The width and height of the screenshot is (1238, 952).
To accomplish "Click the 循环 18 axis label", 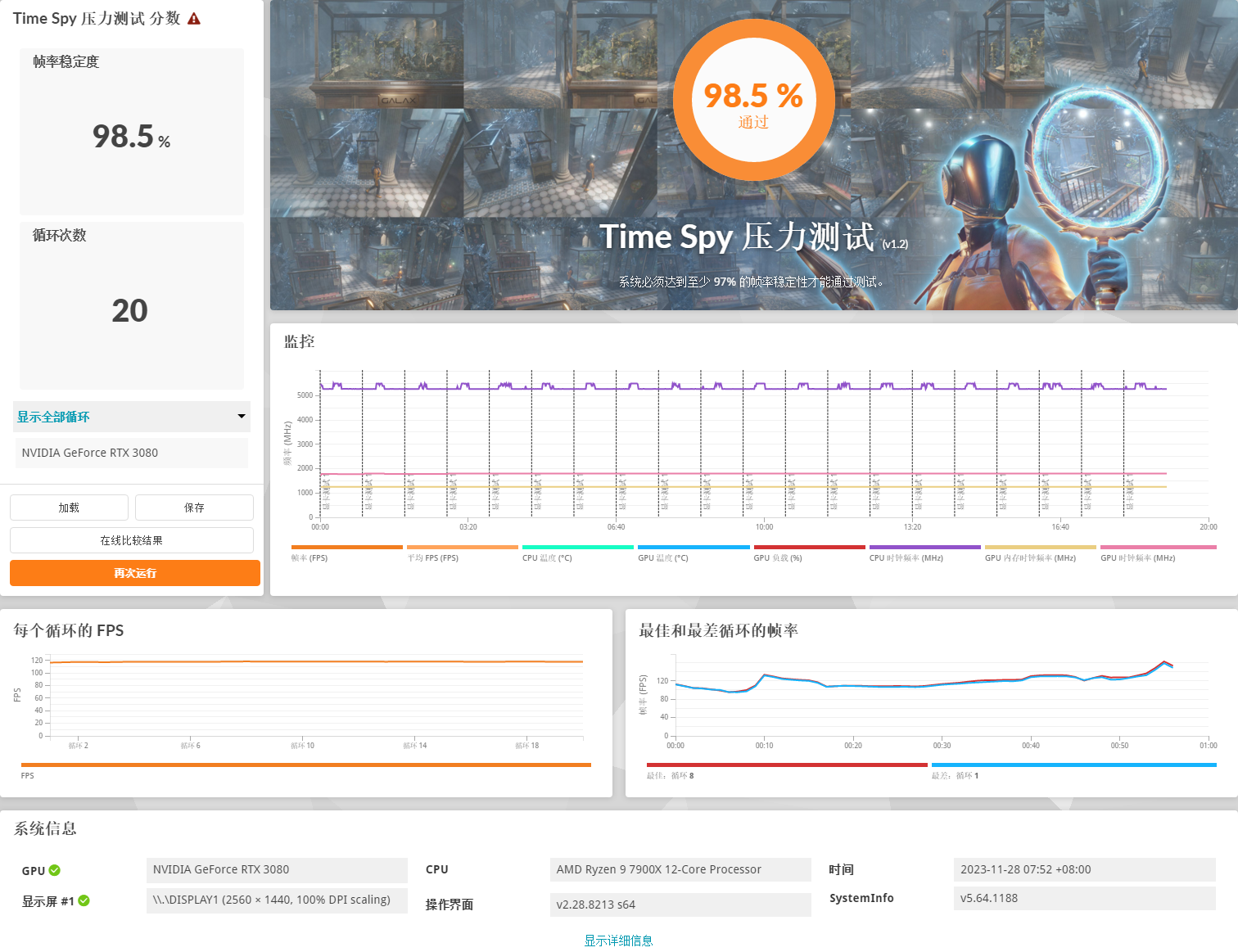I will click(526, 746).
